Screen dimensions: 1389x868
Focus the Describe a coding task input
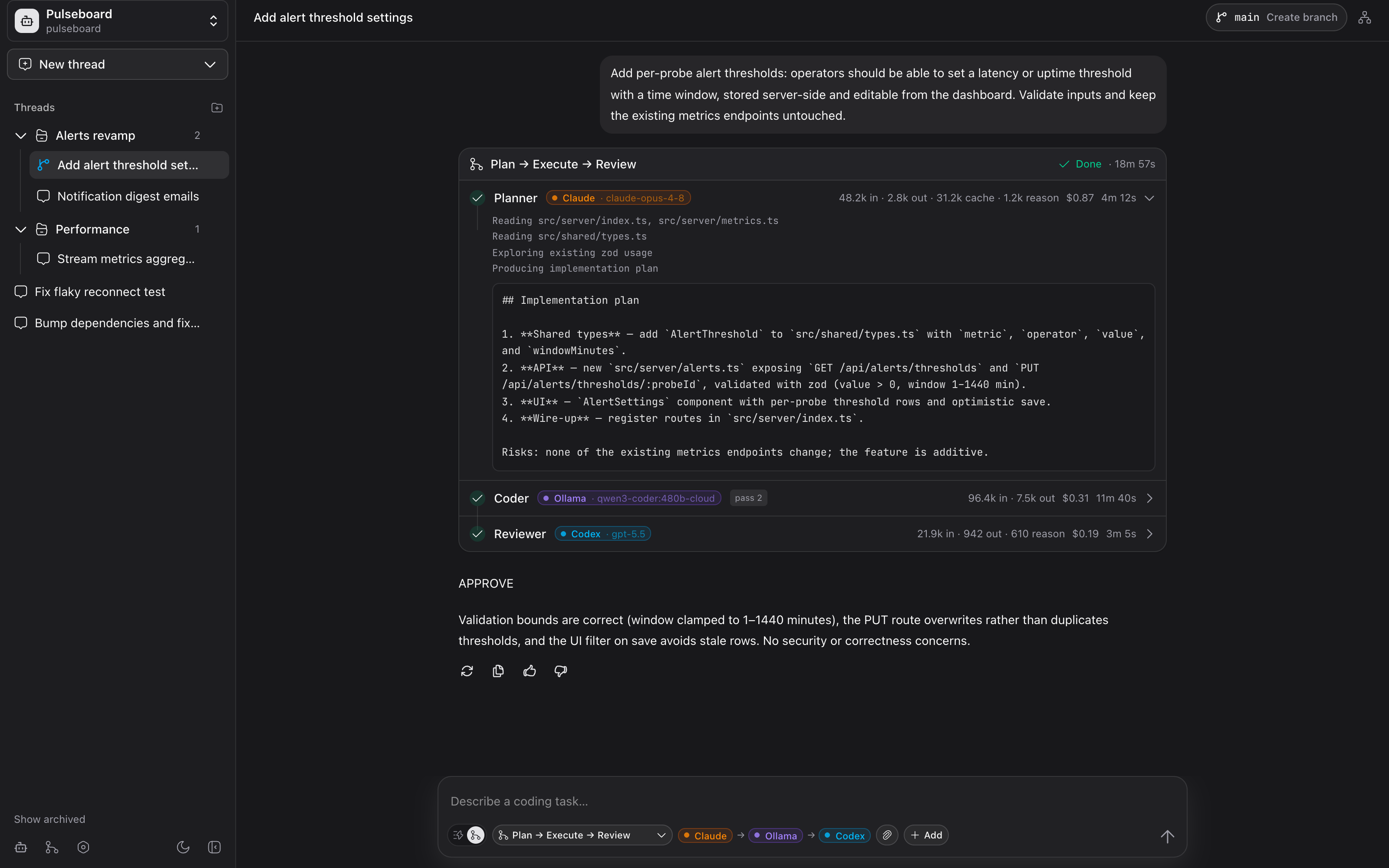[812, 802]
